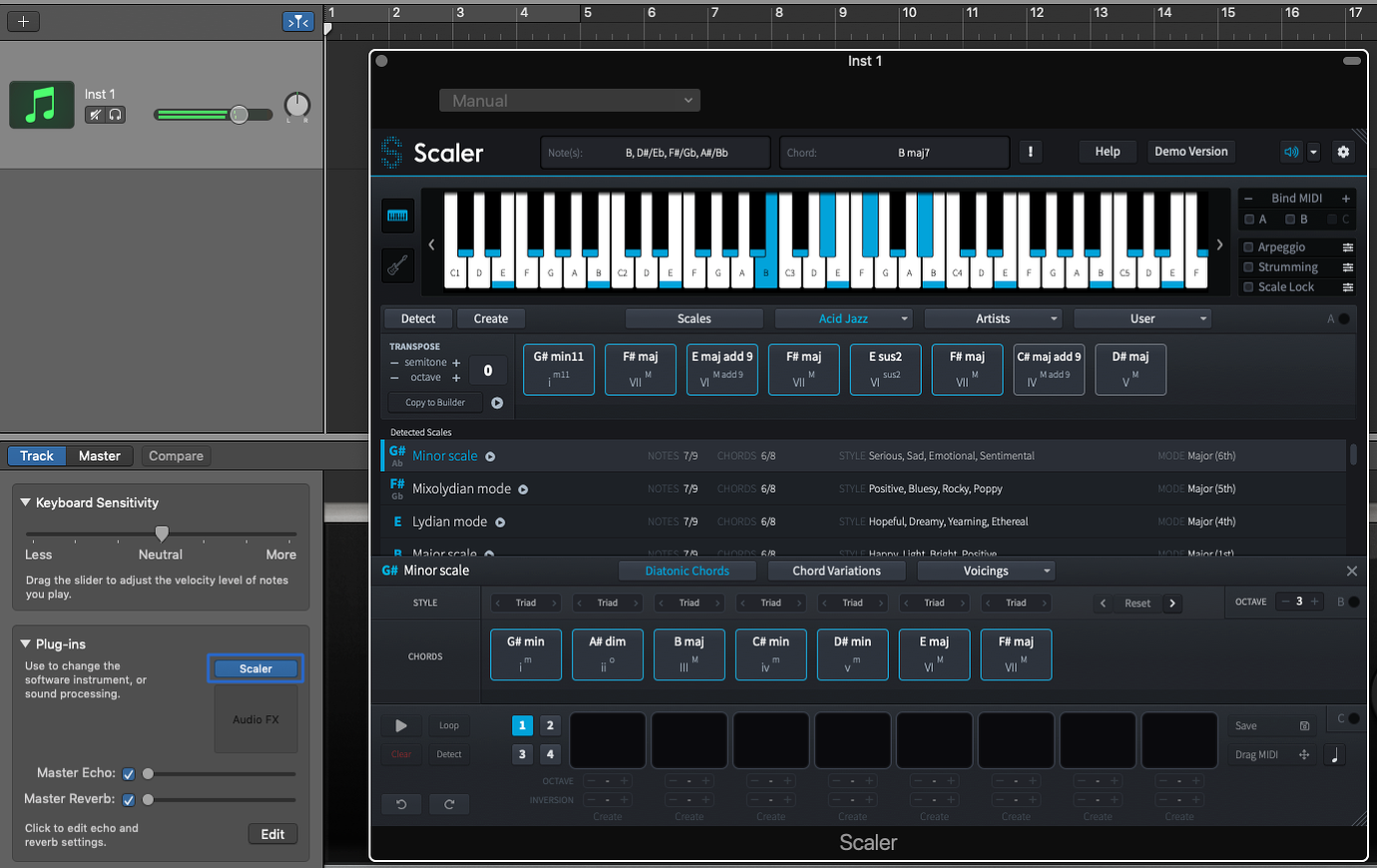Click the Keyboard Sensitivity slider handle

point(162,534)
